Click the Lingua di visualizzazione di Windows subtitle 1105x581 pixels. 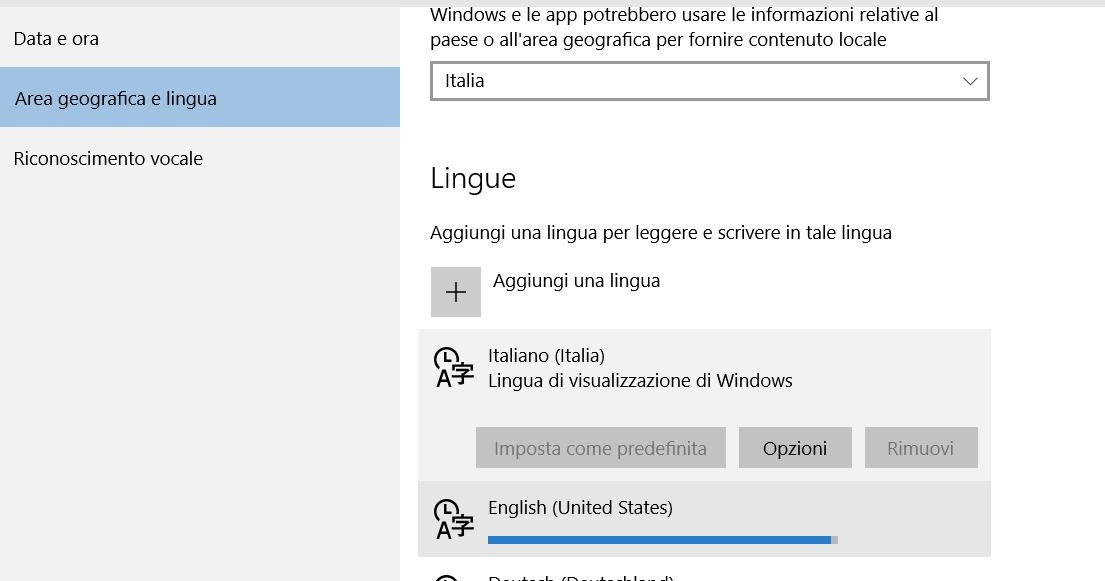(x=640, y=381)
